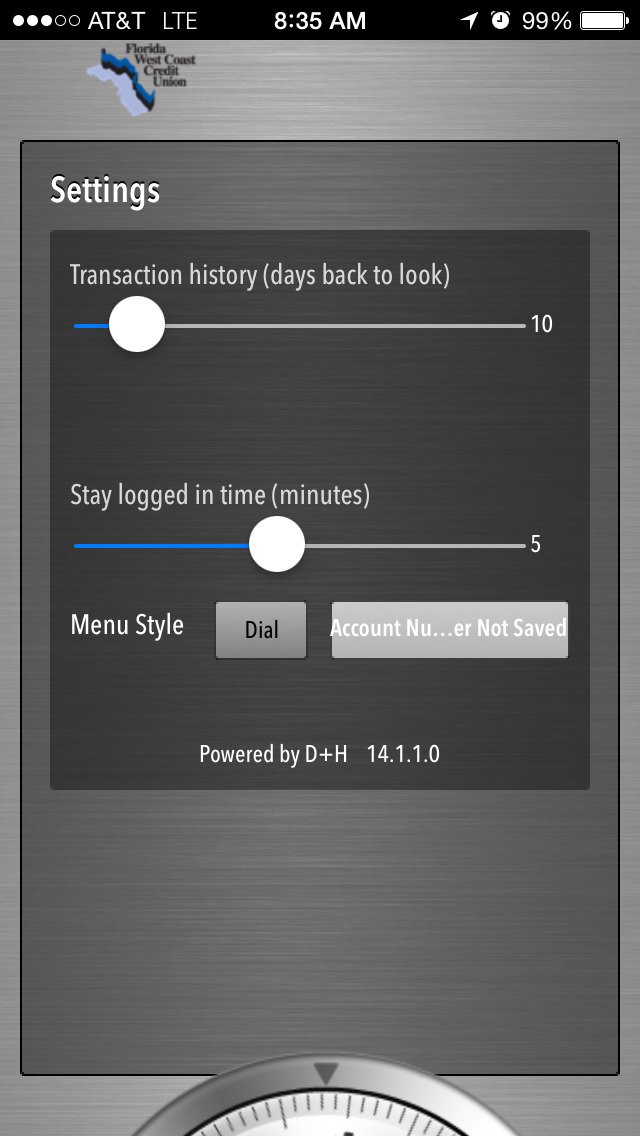Tap the battery icon in status bar
Image resolution: width=640 pixels, height=1136 pixels.
point(604,20)
